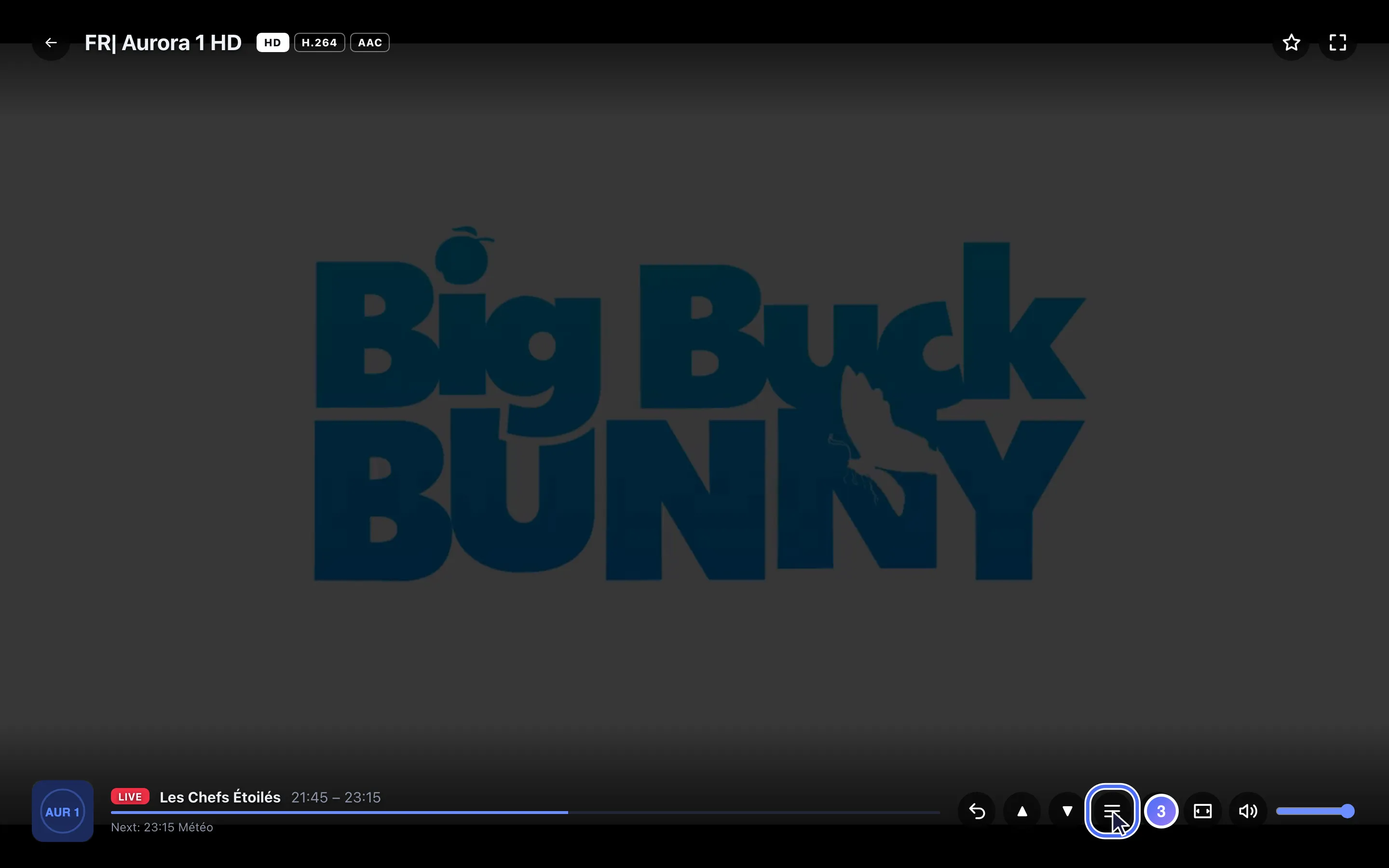Click the live program progress bar
Screen dimensions: 1389x868
[525, 813]
